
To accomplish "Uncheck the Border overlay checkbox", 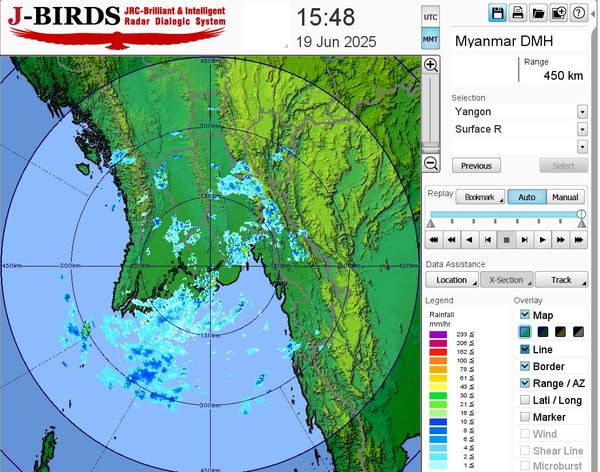I will click(x=525, y=366).
